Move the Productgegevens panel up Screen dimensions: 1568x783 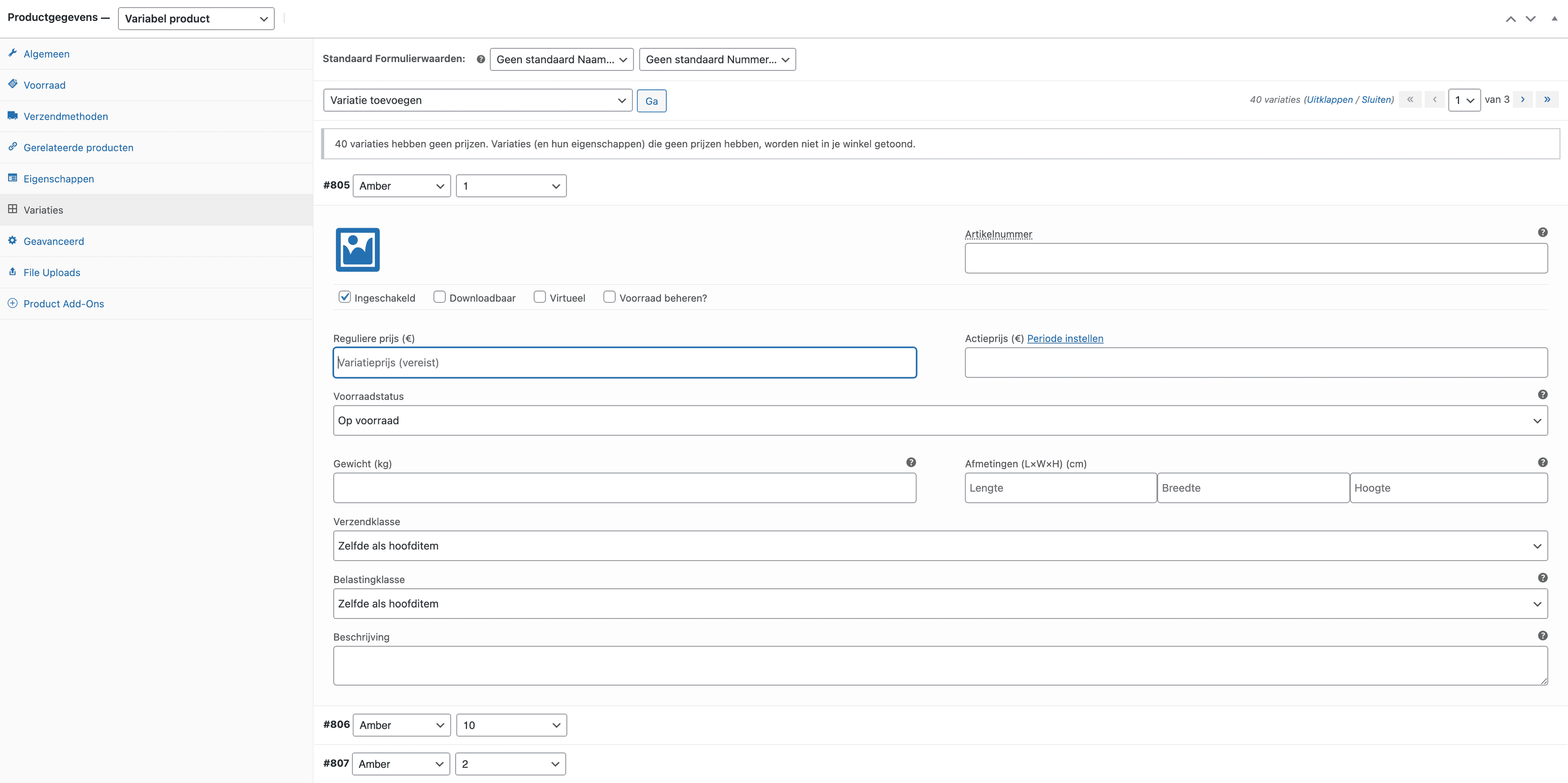point(1510,19)
